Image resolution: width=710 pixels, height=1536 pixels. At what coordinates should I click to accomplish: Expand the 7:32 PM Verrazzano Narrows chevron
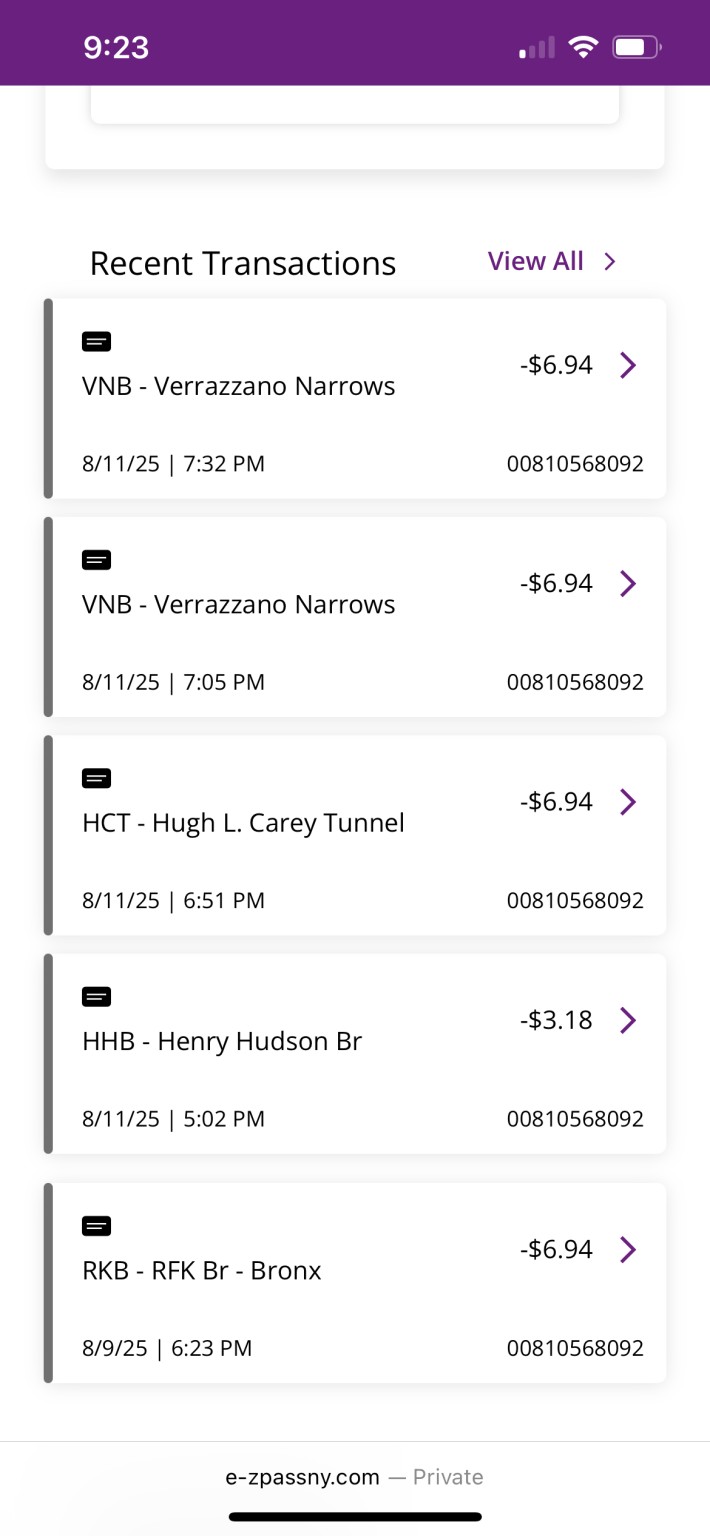pos(628,365)
